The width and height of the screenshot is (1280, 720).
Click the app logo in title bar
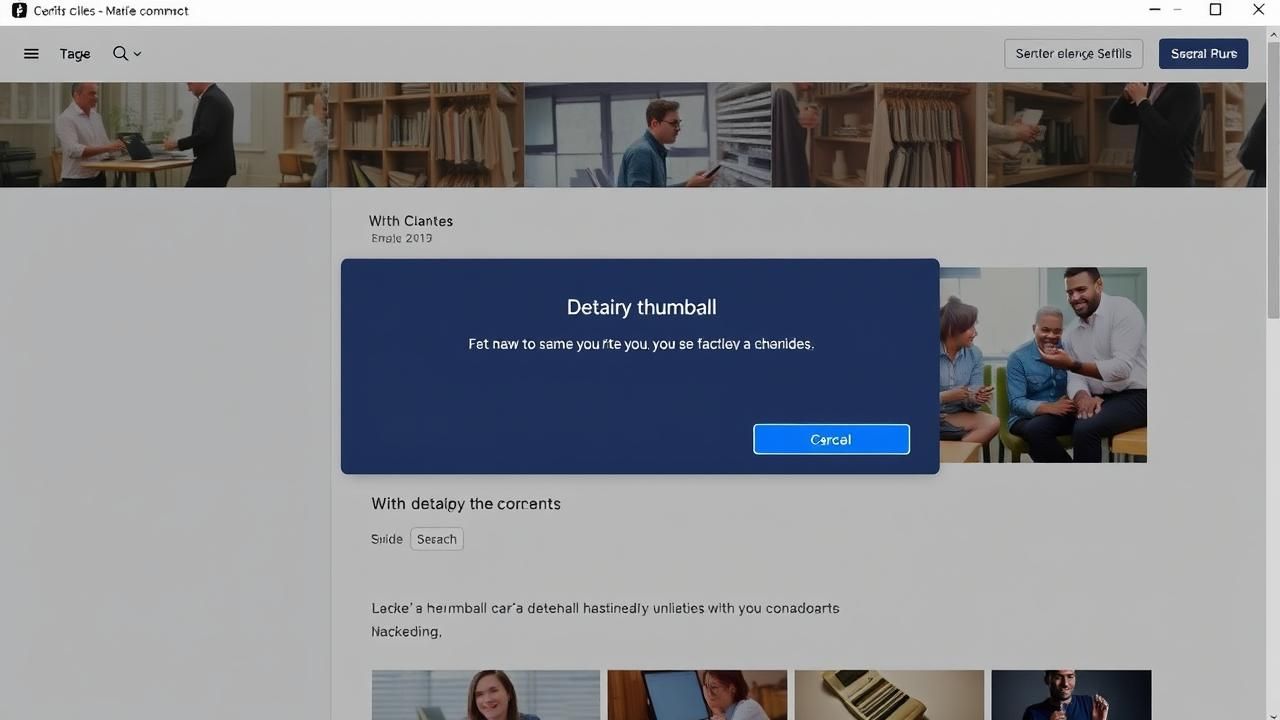pos(18,11)
